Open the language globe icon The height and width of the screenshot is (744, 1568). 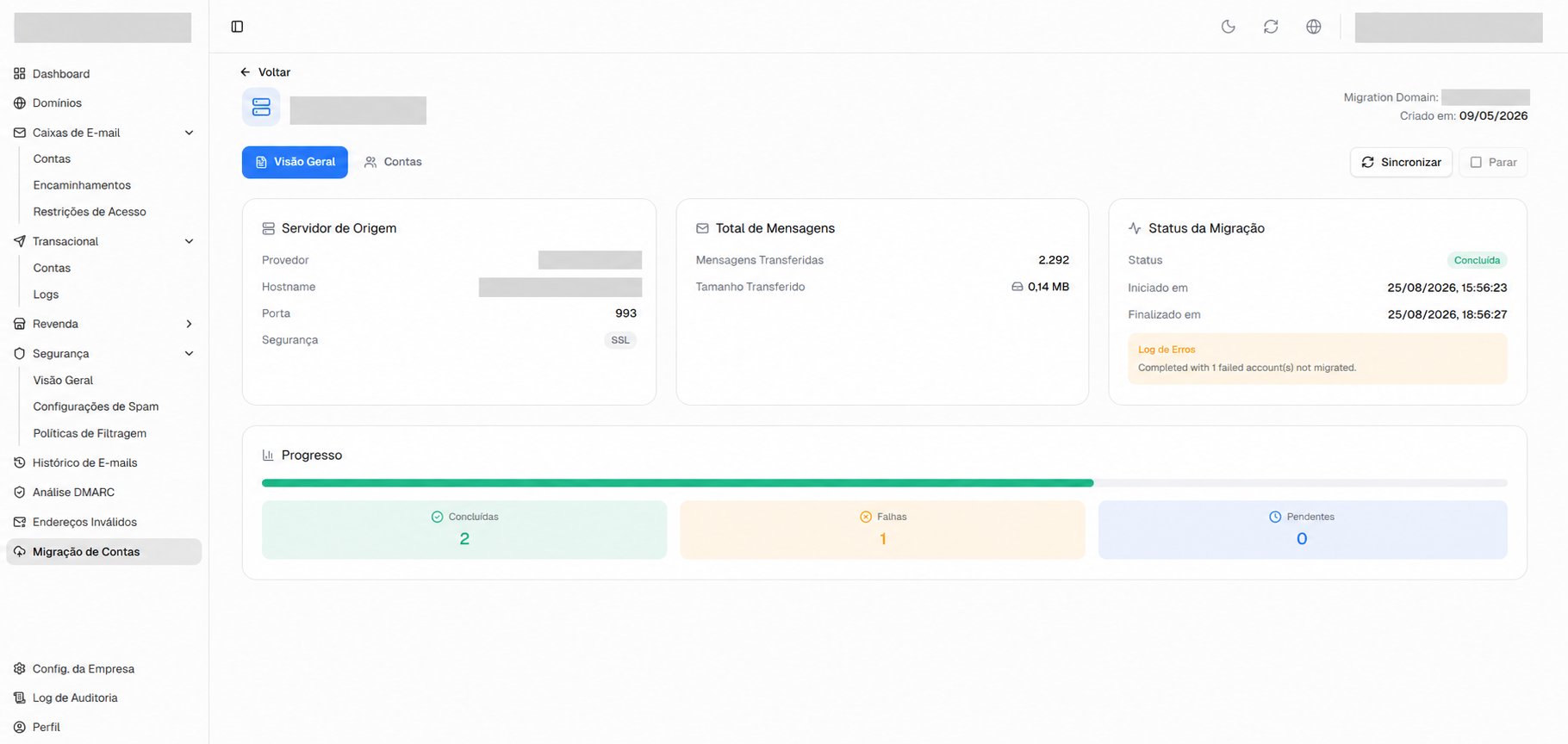point(1314,27)
